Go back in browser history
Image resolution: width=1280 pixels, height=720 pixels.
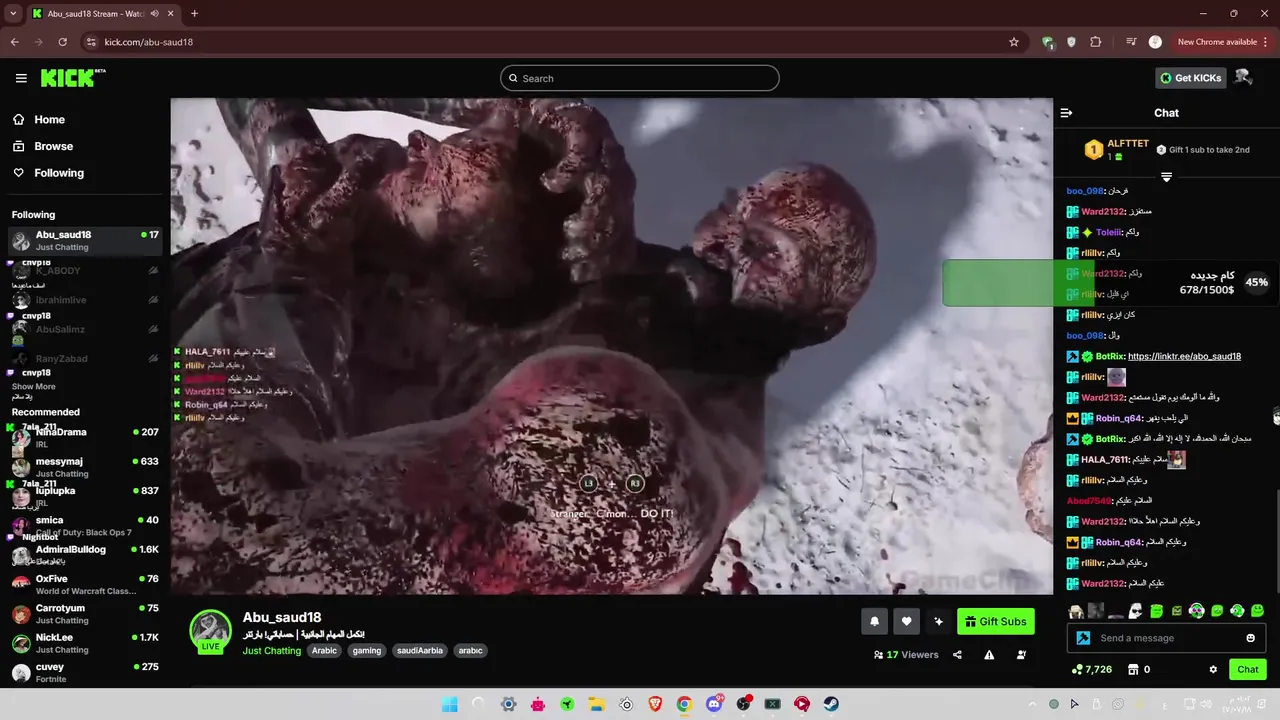coord(14,42)
